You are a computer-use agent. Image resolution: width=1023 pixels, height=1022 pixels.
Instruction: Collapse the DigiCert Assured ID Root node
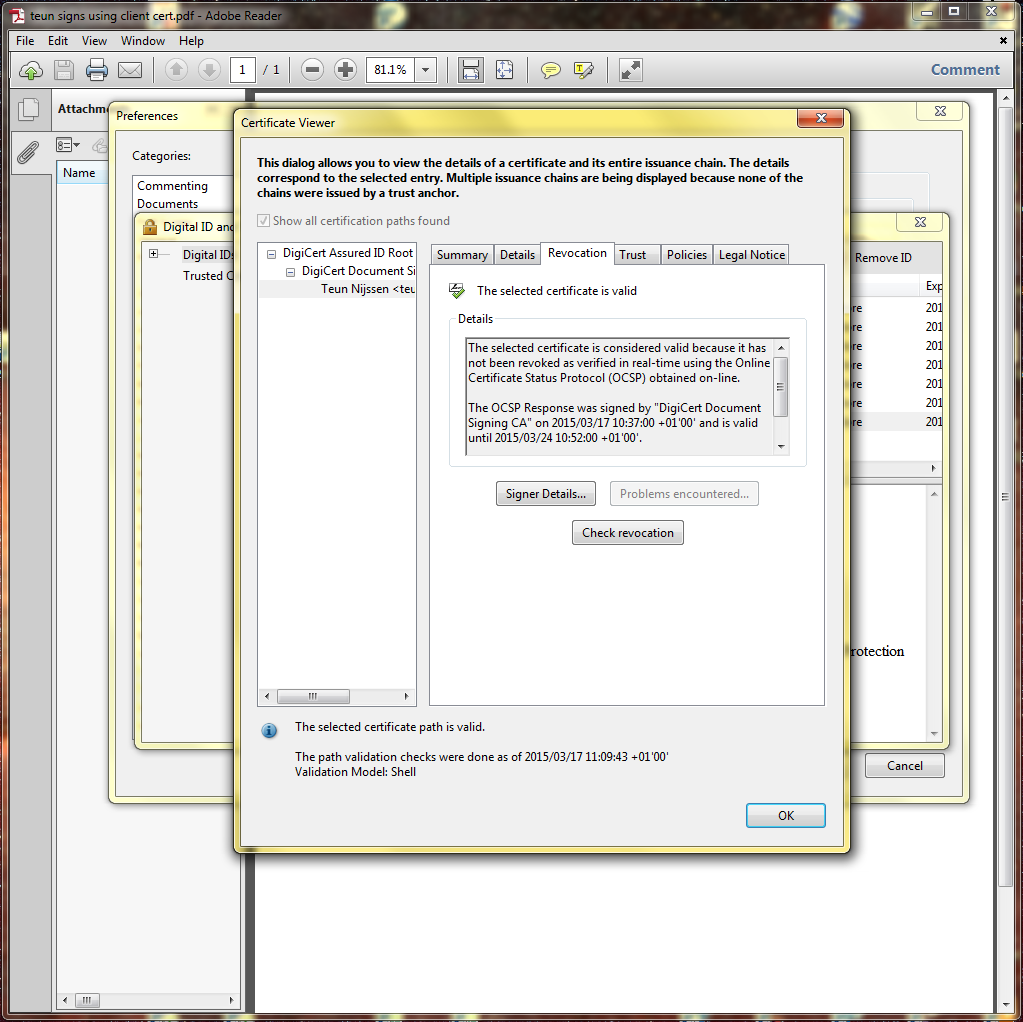tap(272, 254)
